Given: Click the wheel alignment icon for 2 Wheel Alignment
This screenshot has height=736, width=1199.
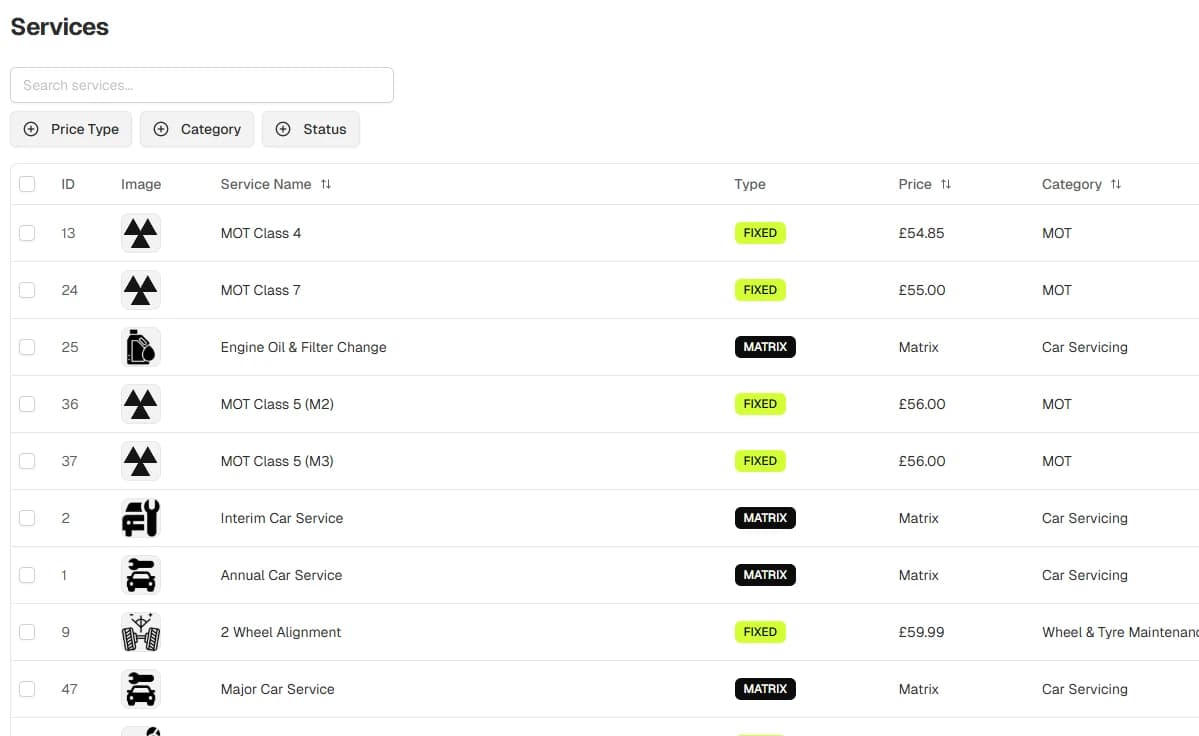Looking at the screenshot, I should click(x=140, y=632).
